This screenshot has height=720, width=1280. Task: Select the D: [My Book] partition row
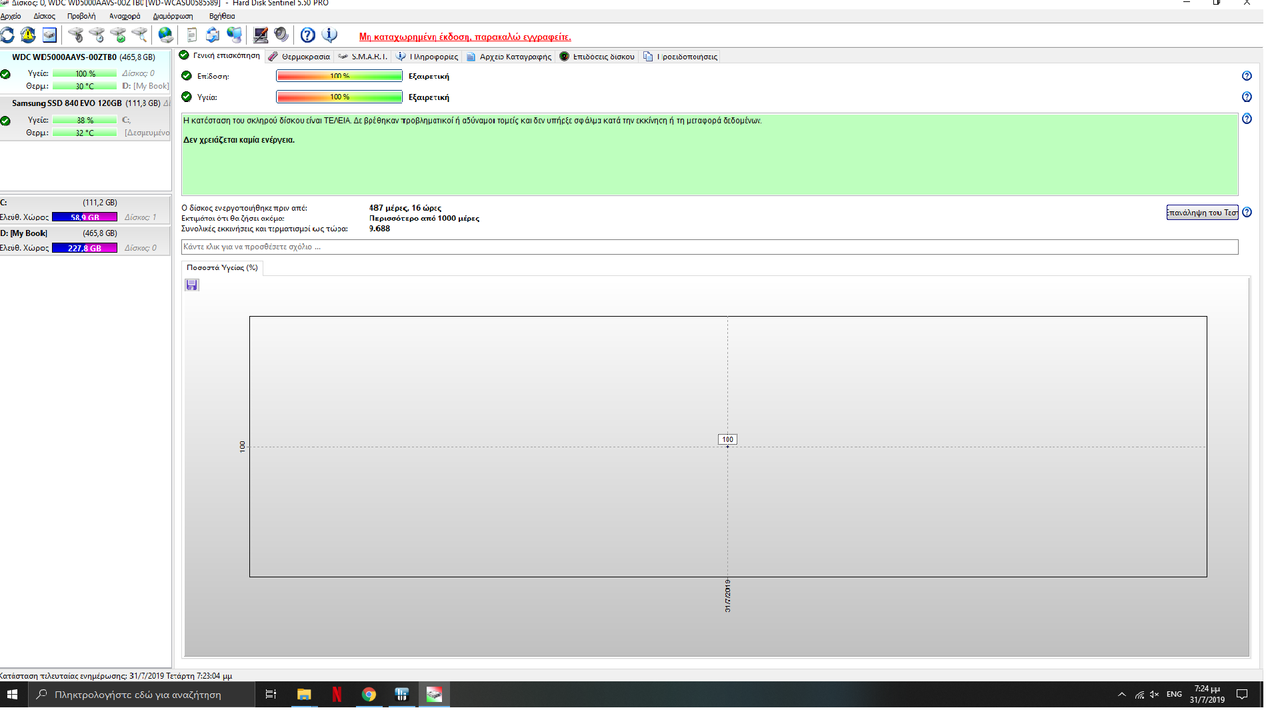pyautogui.click(x=87, y=241)
